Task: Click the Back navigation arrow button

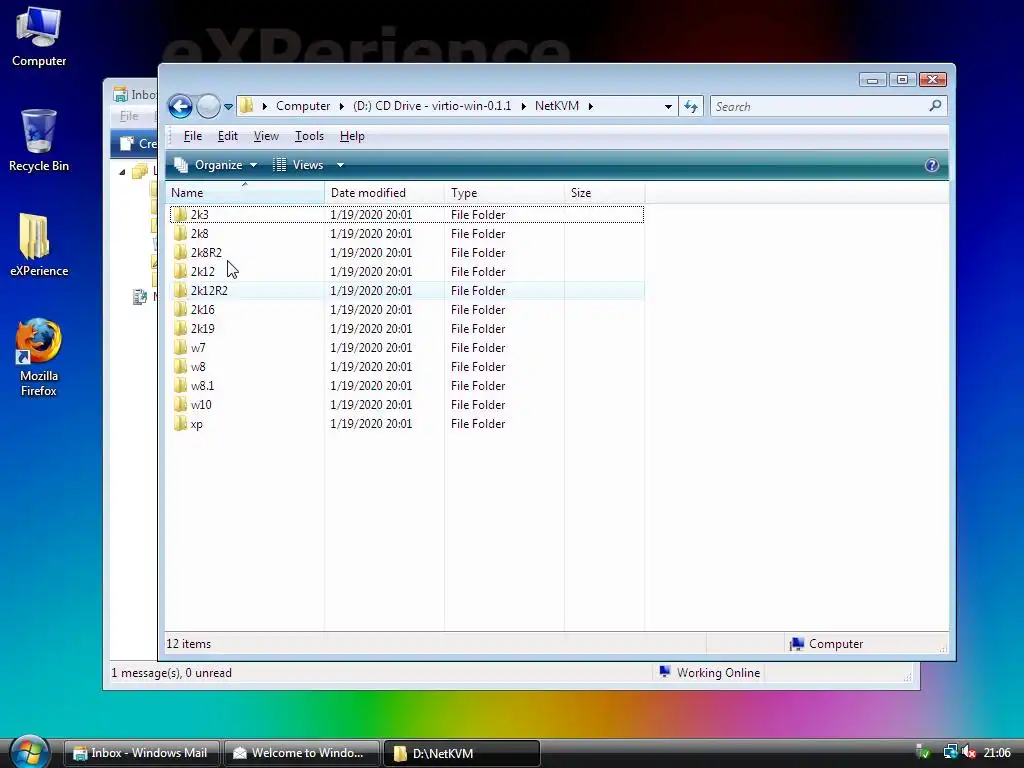Action: click(x=180, y=106)
